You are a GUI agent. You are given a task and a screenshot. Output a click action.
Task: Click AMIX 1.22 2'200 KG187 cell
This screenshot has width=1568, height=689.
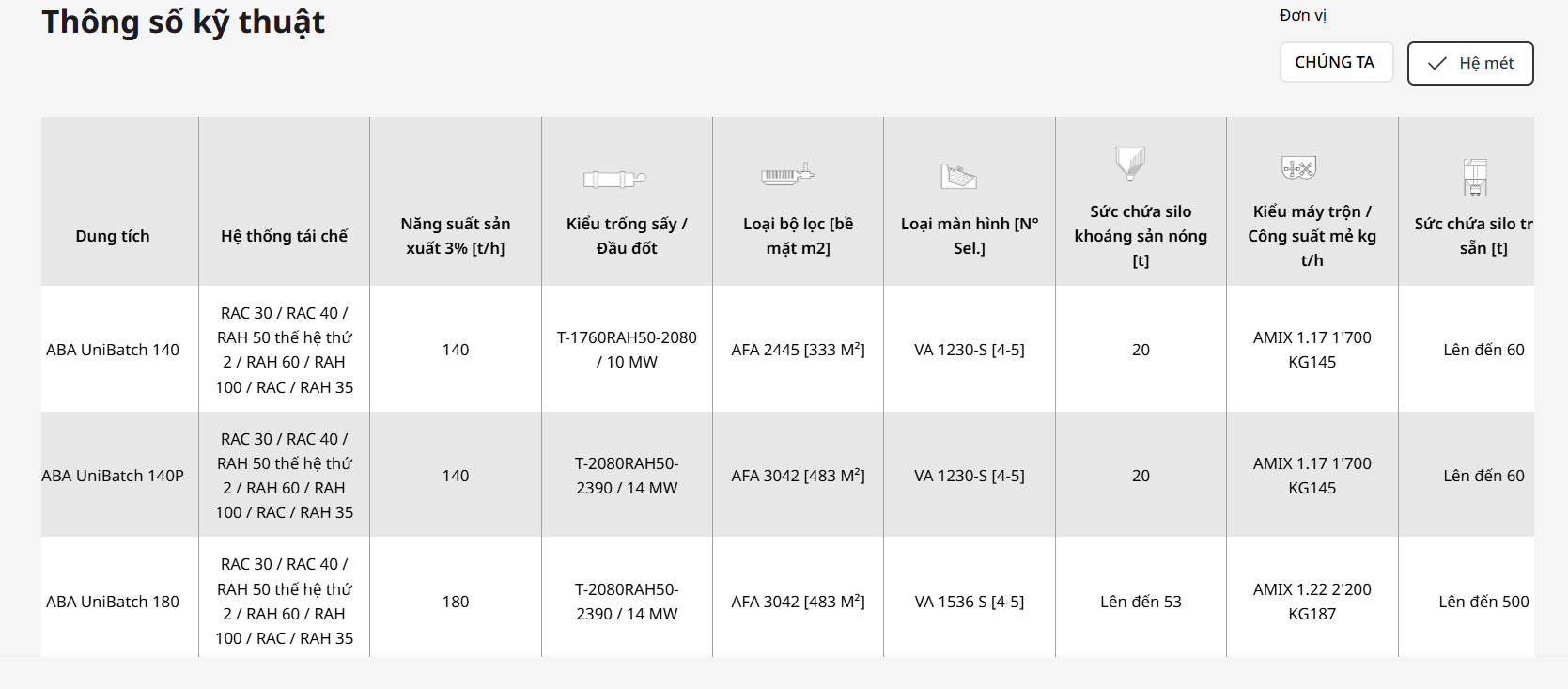tap(1312, 602)
